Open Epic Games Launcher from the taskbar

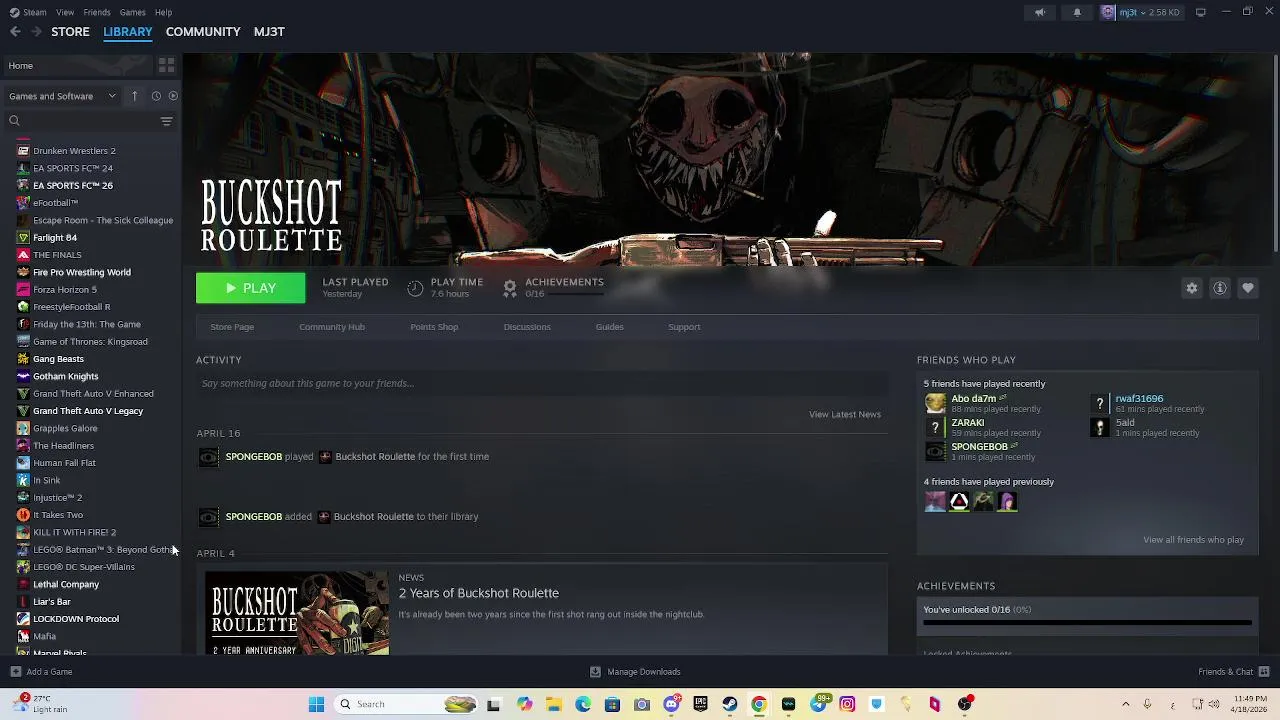click(701, 704)
